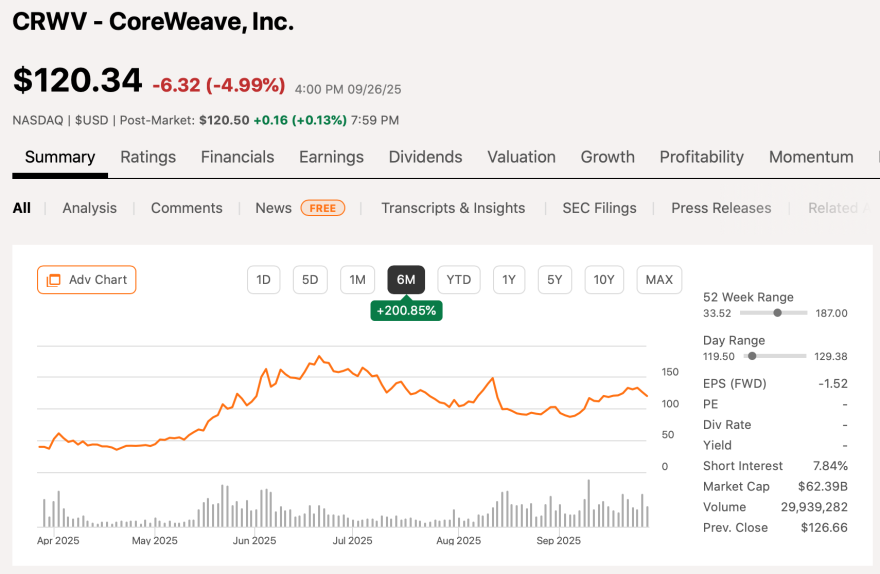Screen dimensions: 880x574
Task: Switch chart to 1M range
Action: [357, 280]
